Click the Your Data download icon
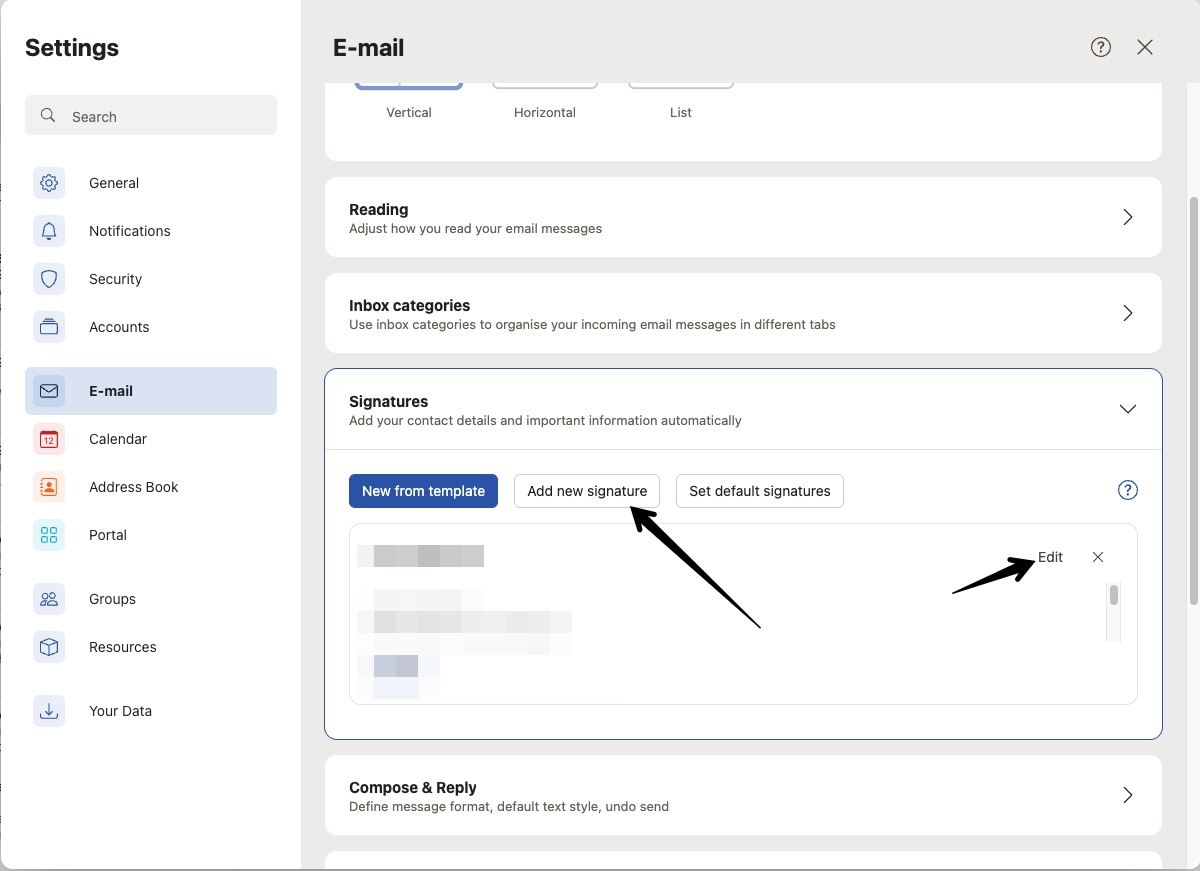This screenshot has height=871, width=1200. click(x=49, y=711)
